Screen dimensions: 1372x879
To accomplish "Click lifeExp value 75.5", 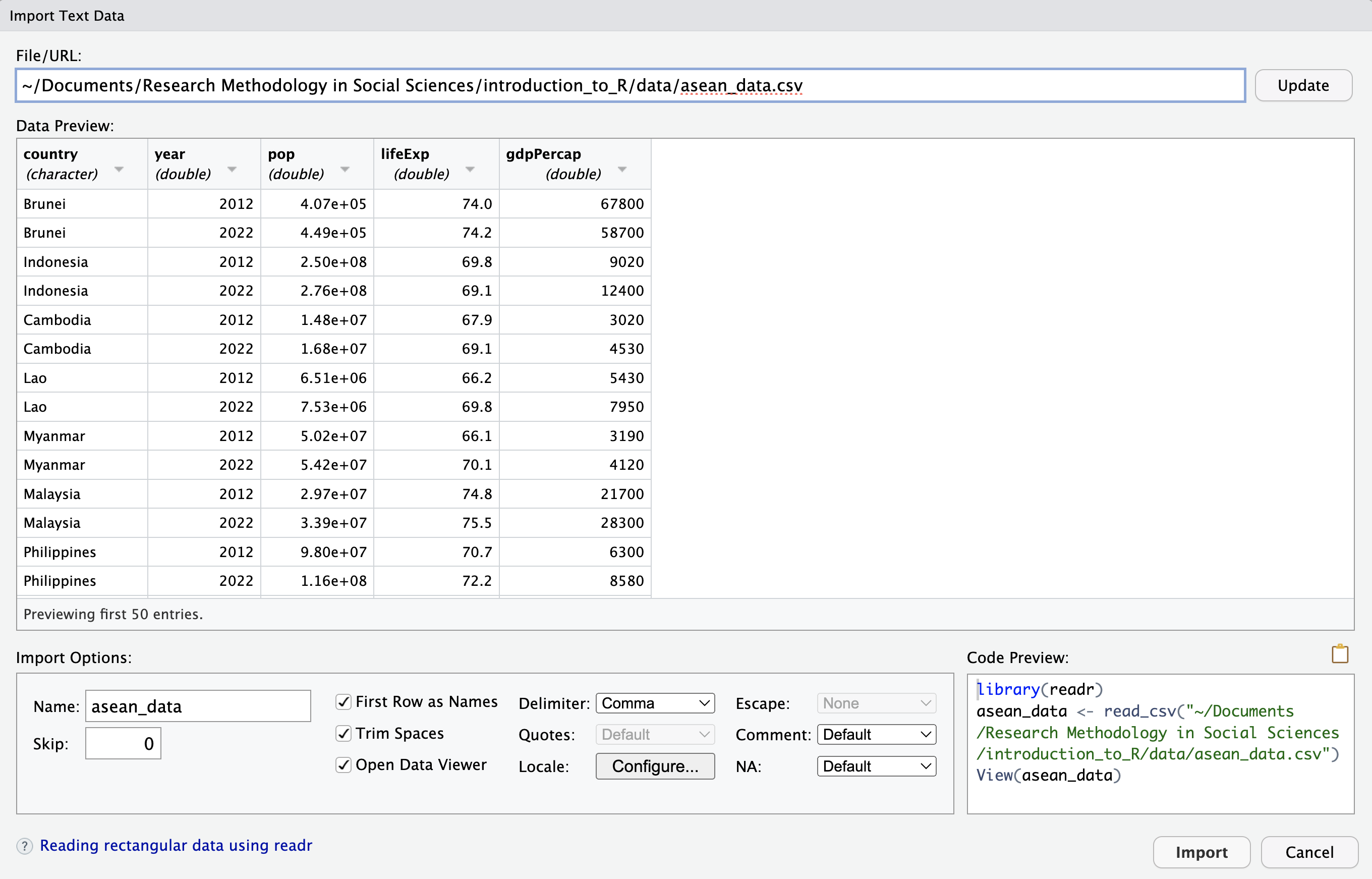I will point(476,523).
